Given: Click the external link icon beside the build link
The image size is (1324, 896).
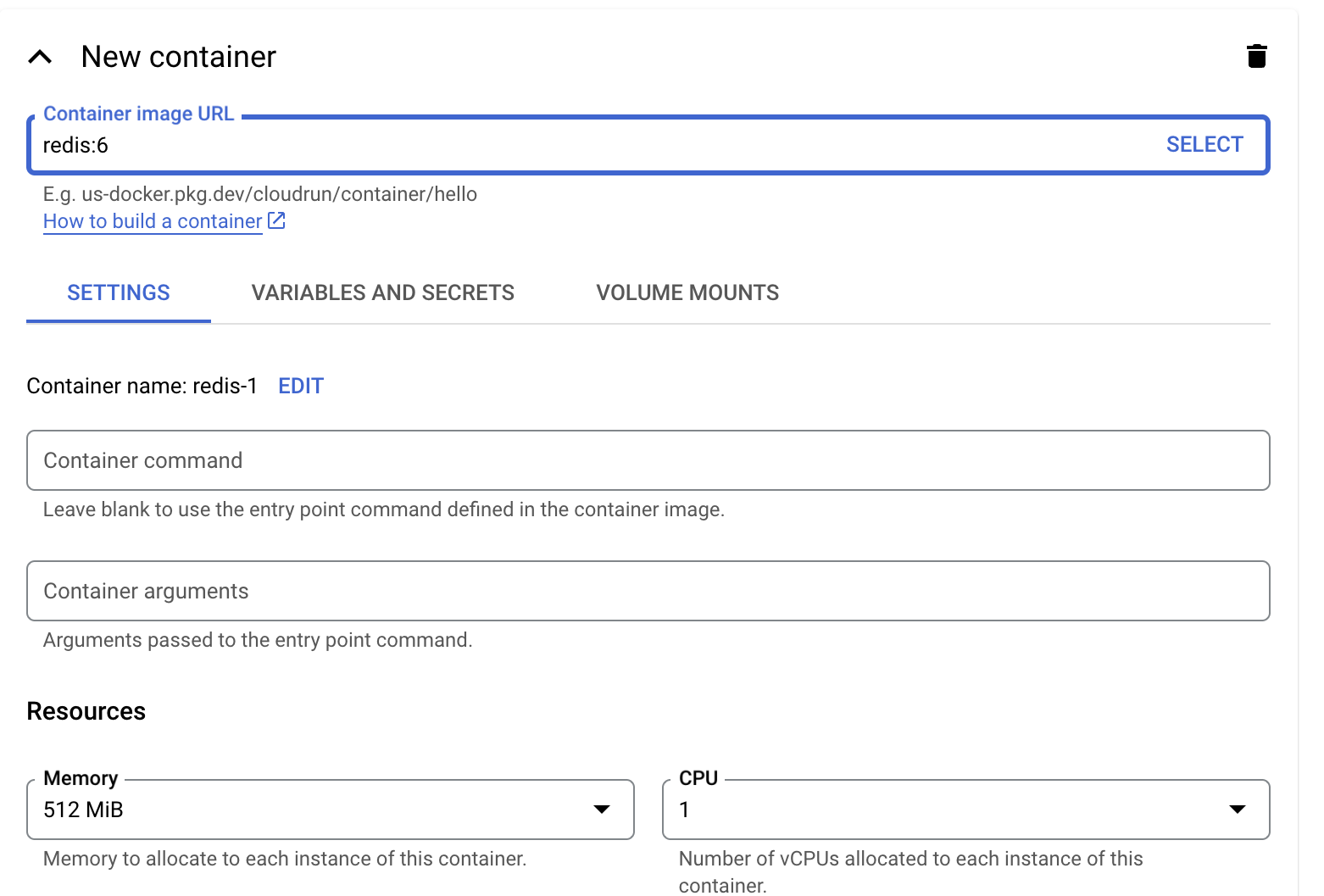Looking at the screenshot, I should pyautogui.click(x=276, y=220).
